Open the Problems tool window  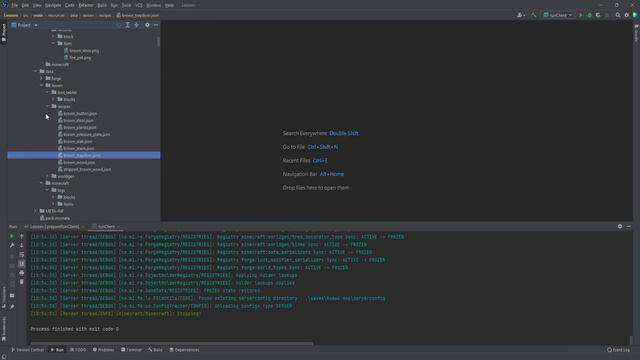[103, 350]
